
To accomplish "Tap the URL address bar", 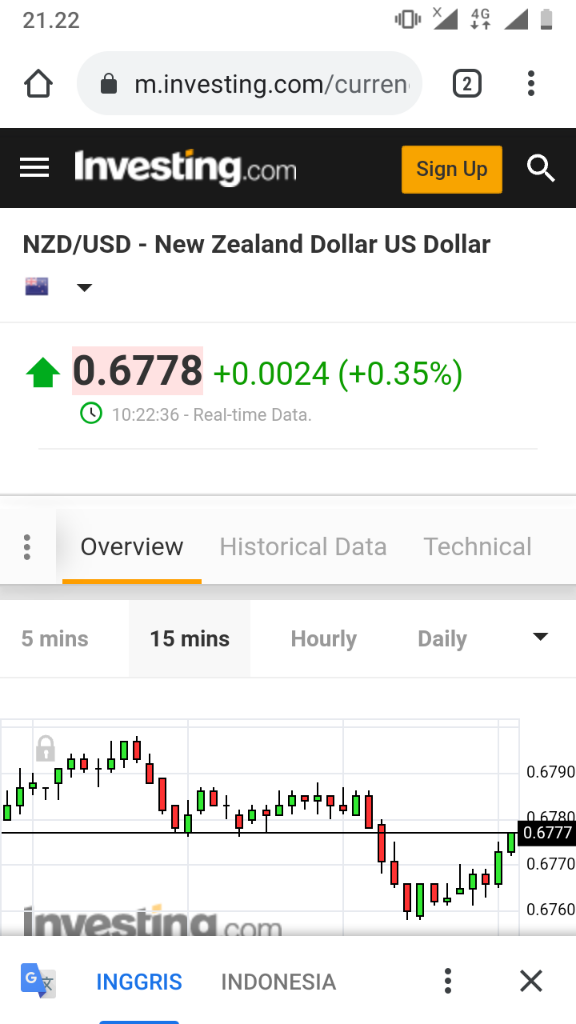I will [x=249, y=84].
